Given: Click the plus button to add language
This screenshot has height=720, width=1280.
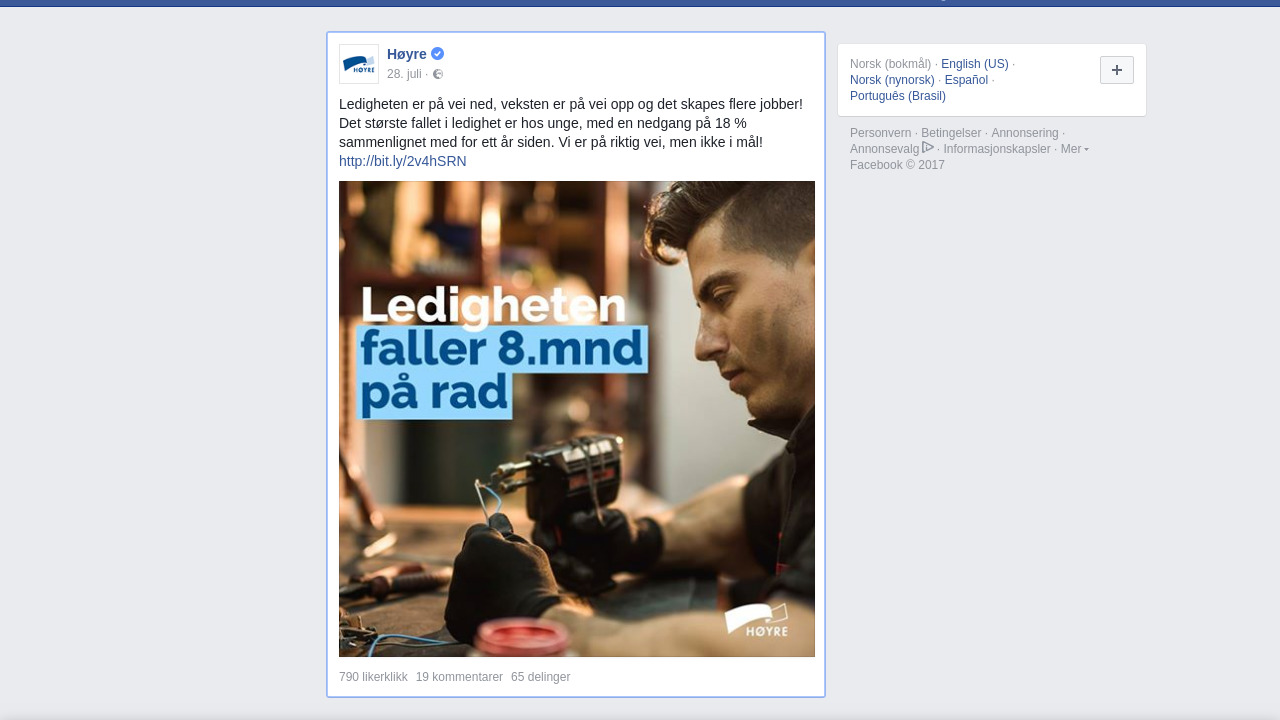Looking at the screenshot, I should [x=1117, y=70].
